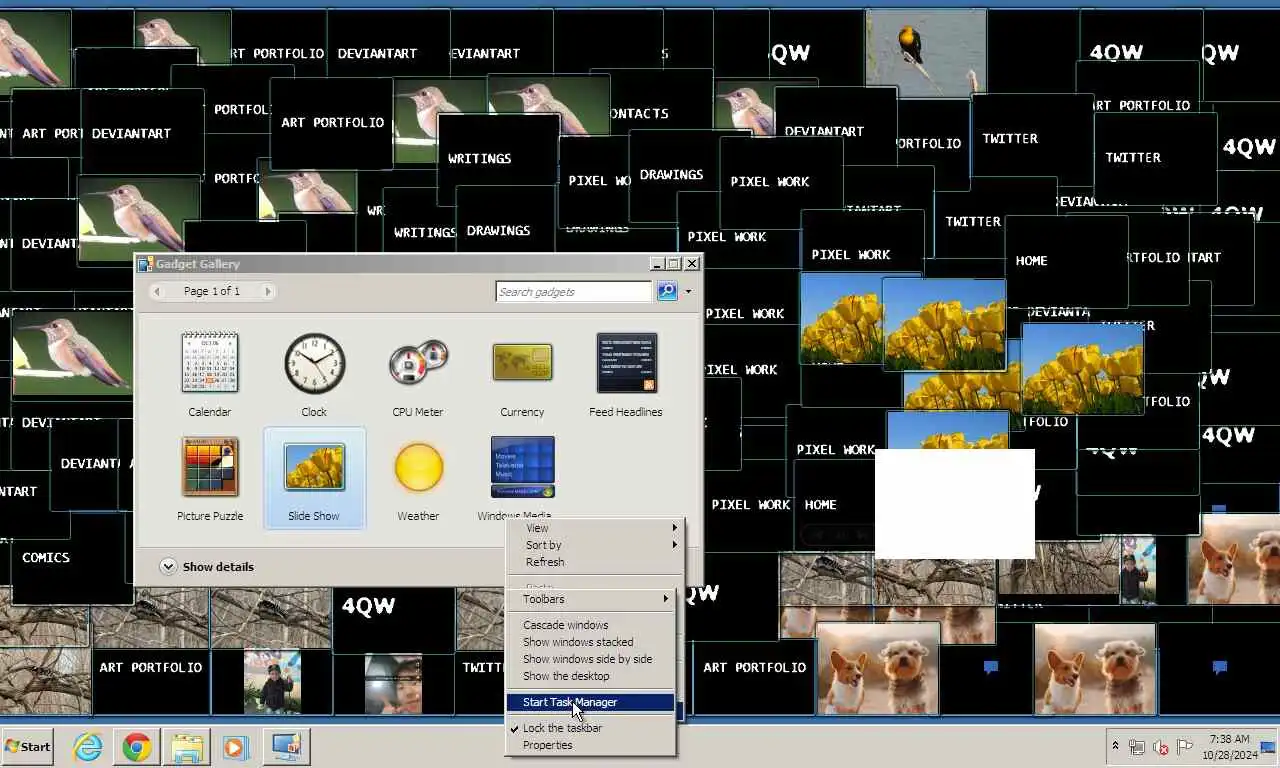
Task: Select the Calendar gadget
Action: (209, 375)
